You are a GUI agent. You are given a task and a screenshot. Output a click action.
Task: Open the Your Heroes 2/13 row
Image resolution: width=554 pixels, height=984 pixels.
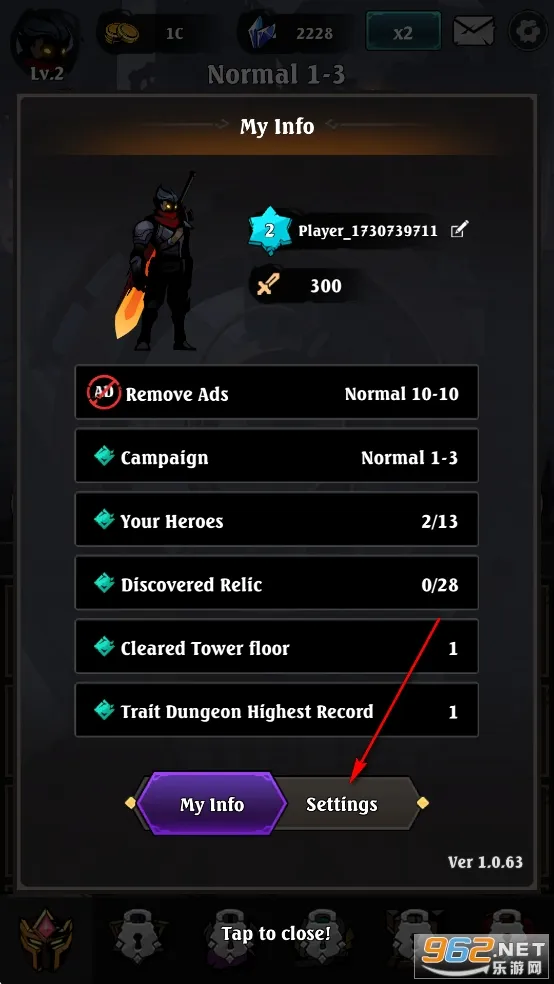(277, 520)
